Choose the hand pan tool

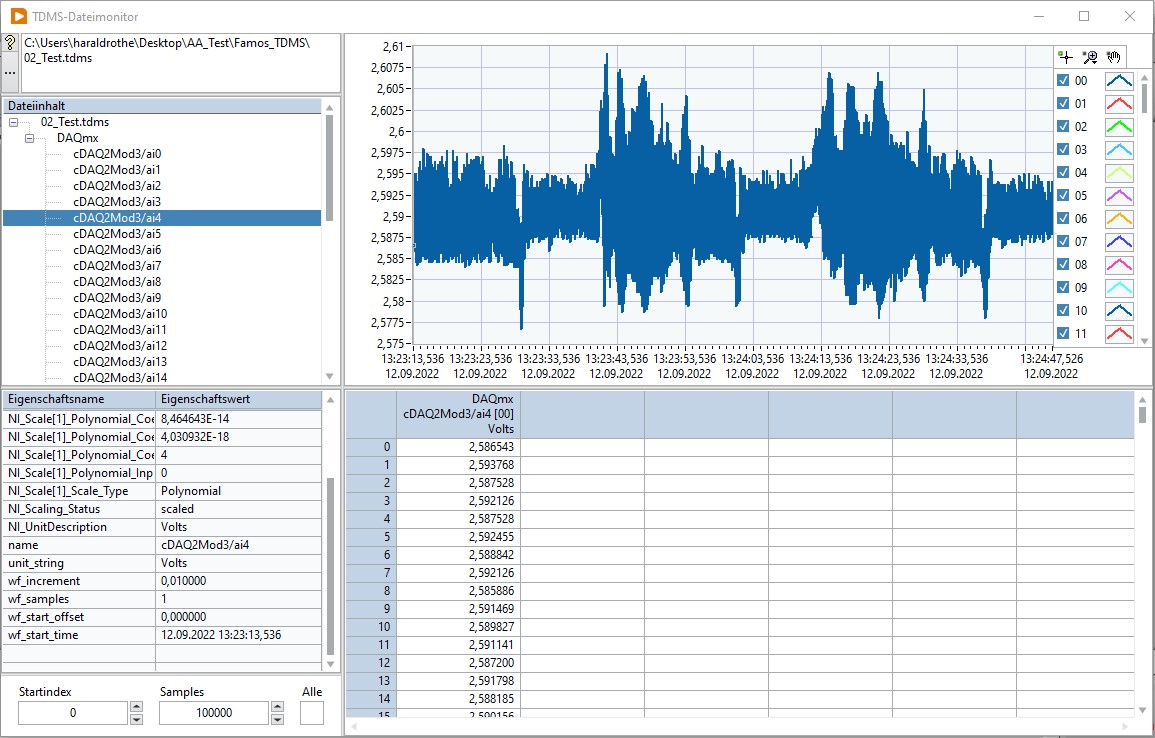tap(1114, 58)
